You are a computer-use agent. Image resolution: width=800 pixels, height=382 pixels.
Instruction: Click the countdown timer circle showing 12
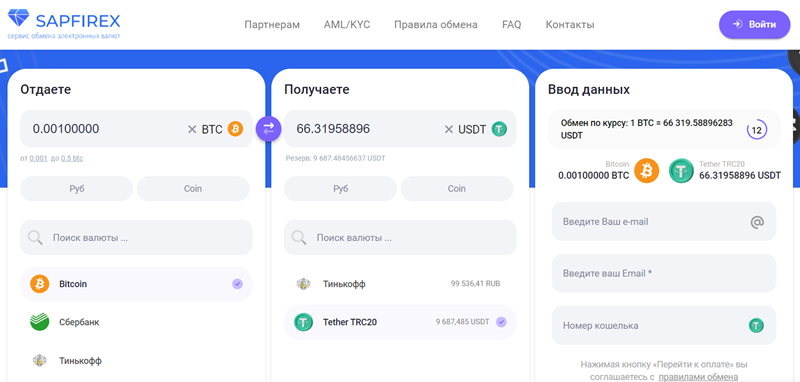[757, 130]
